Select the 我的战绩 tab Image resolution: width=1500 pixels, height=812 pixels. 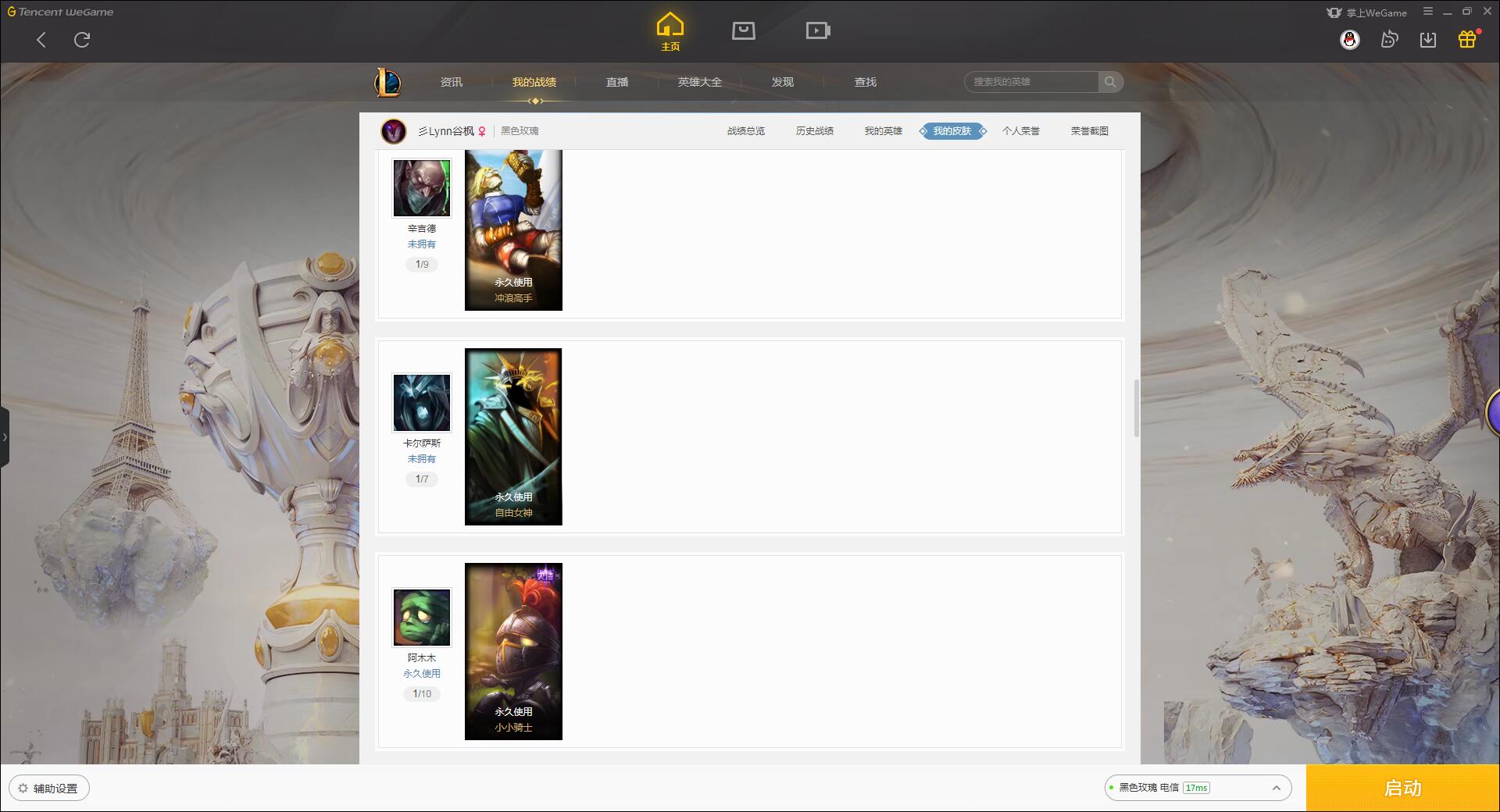[534, 82]
